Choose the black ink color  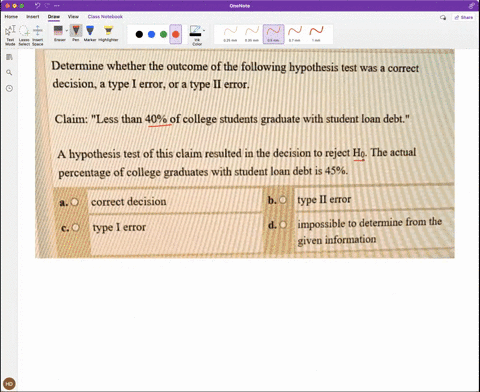point(139,34)
